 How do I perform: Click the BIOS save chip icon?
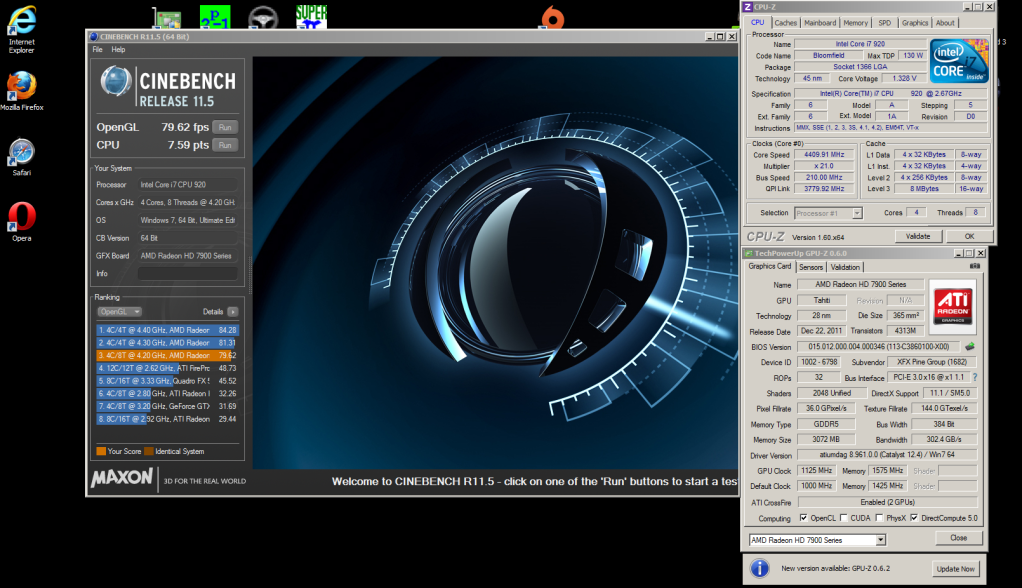(969, 346)
